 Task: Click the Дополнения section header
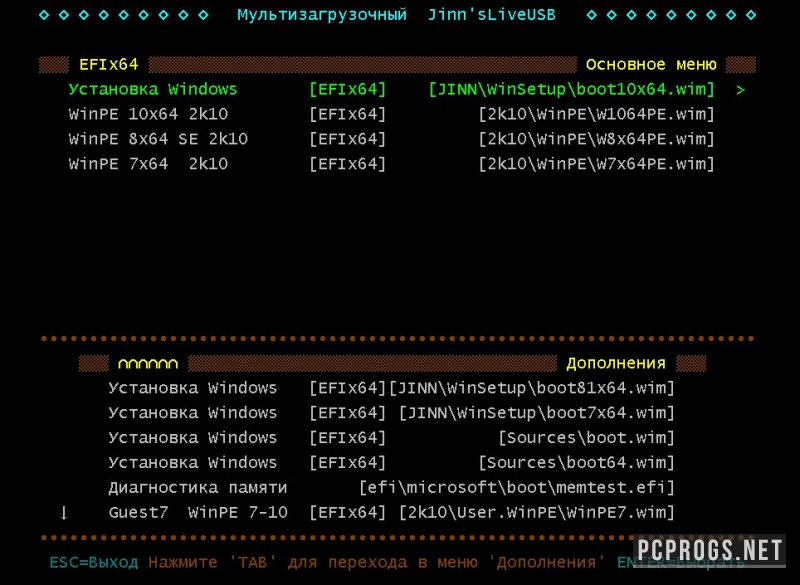(x=616, y=363)
